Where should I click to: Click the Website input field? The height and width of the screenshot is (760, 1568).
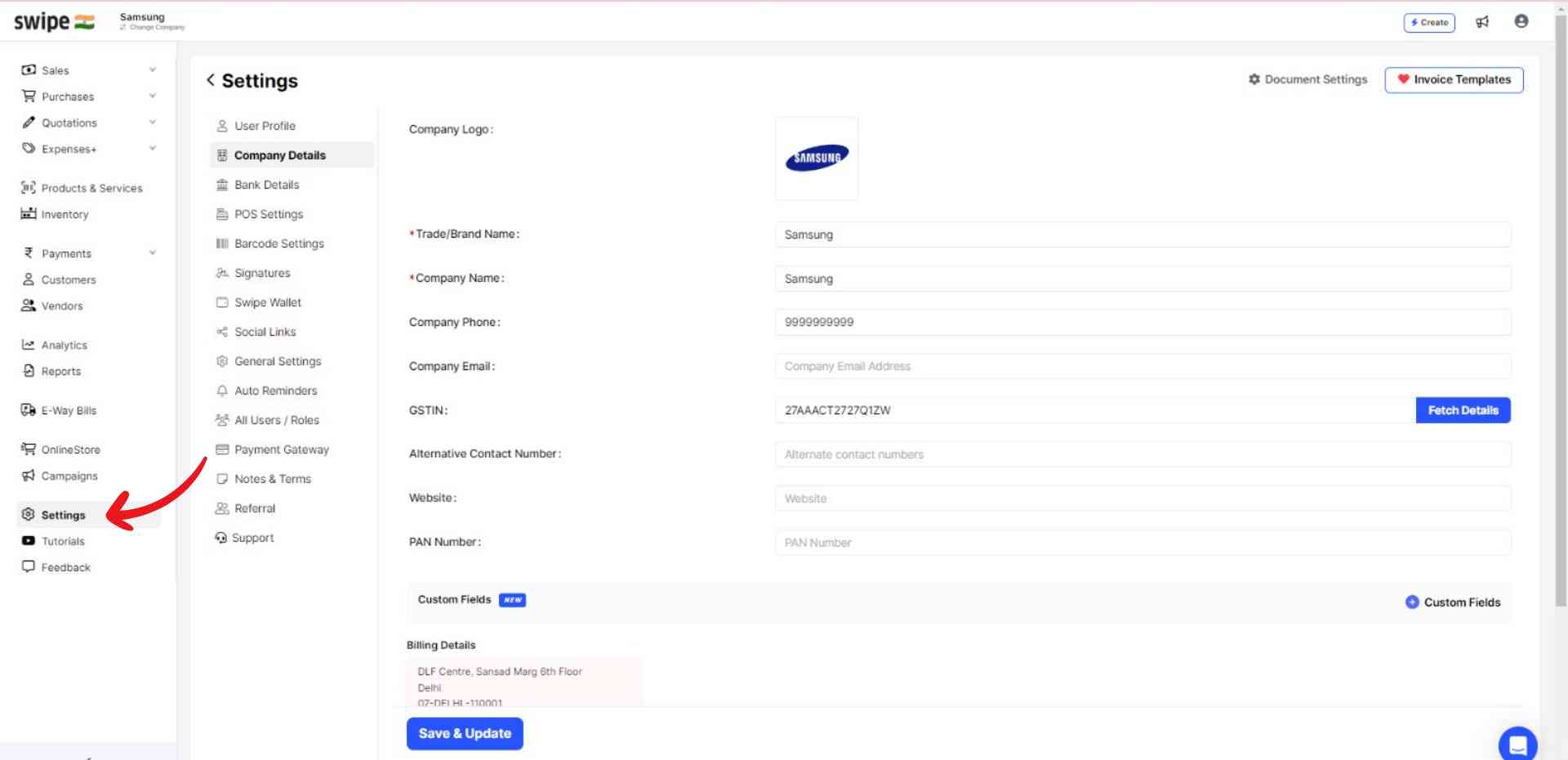tap(1143, 498)
